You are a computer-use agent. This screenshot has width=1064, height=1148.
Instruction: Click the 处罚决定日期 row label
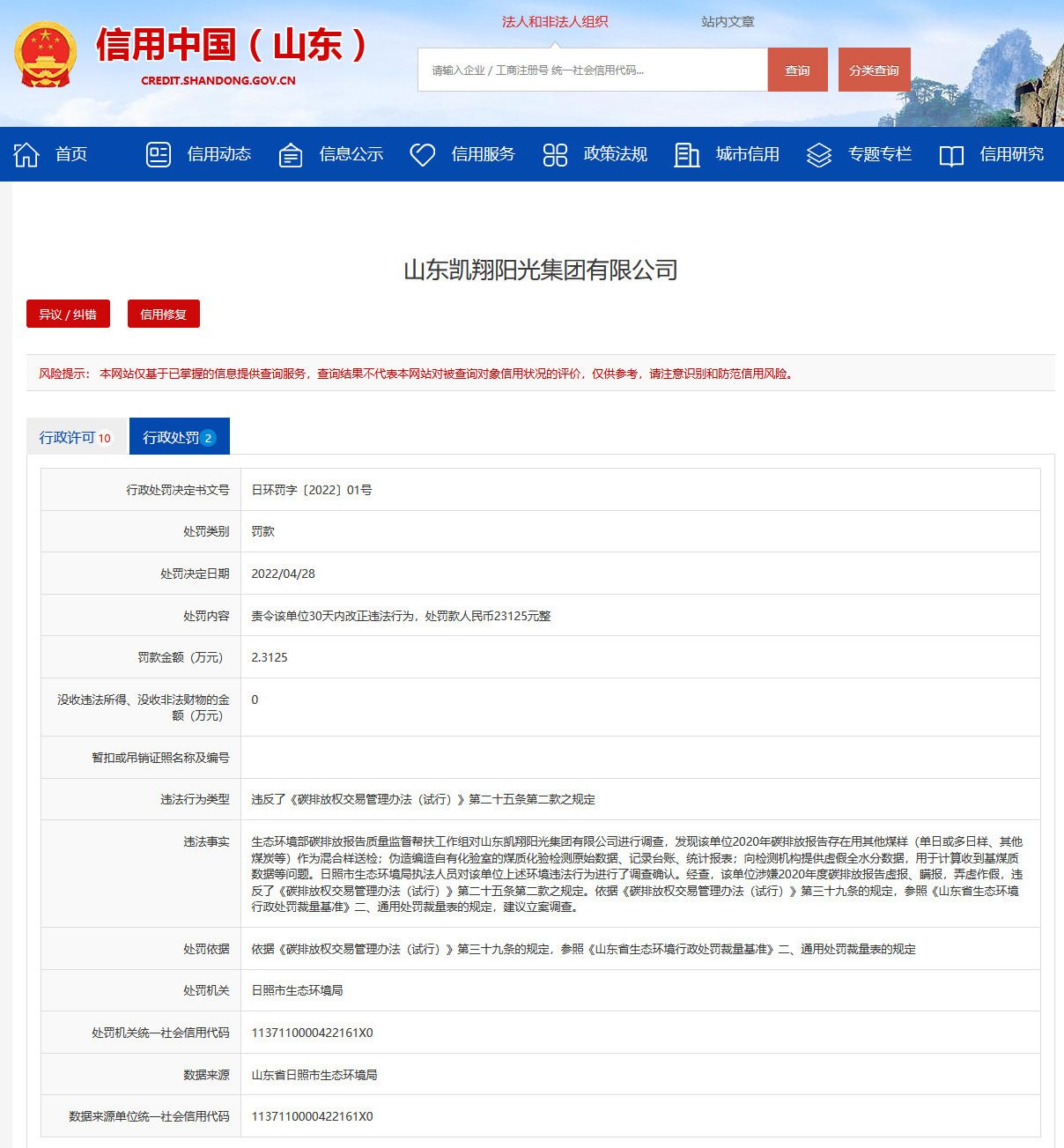195,574
